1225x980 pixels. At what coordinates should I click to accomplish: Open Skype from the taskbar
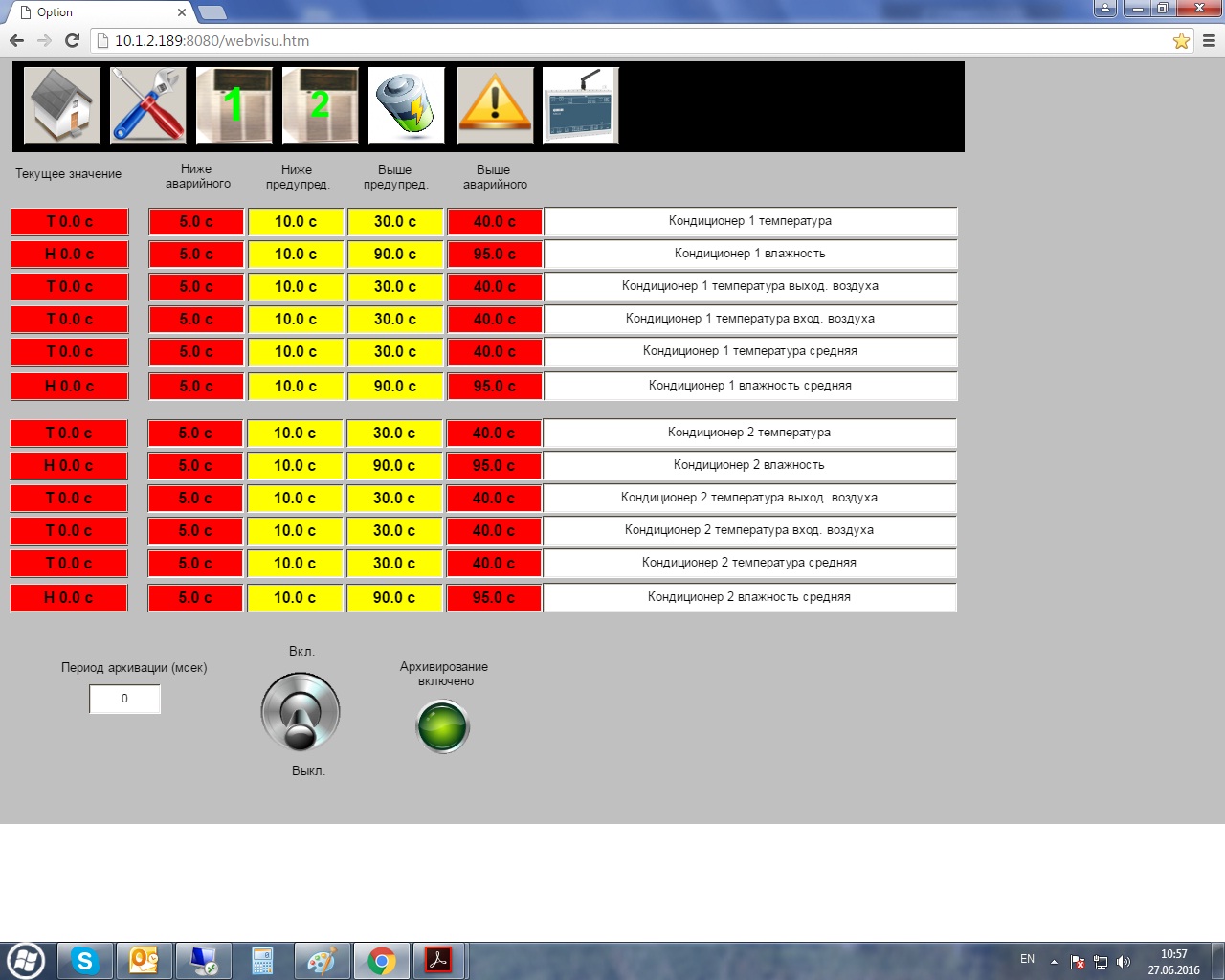tap(85, 961)
